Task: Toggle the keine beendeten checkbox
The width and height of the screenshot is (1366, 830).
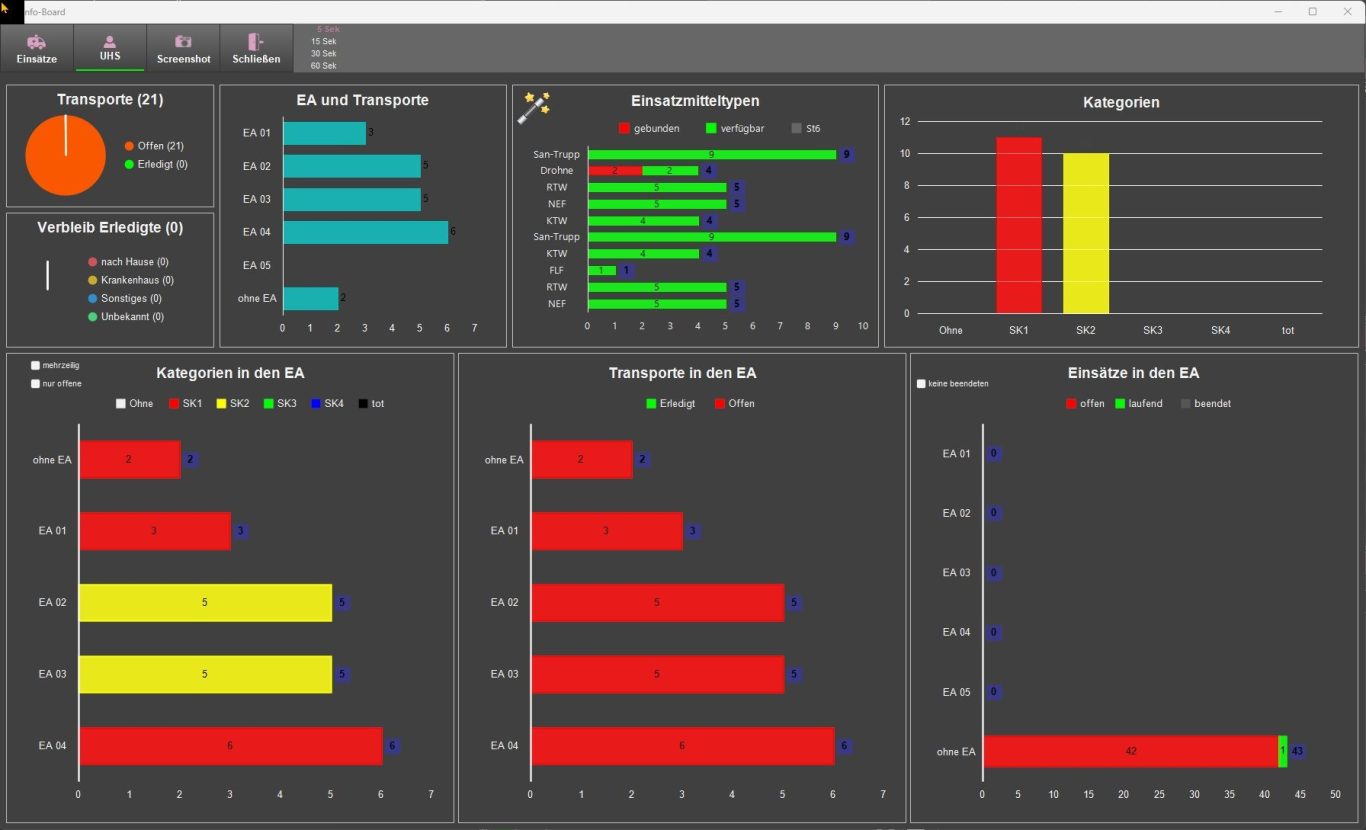Action: pyautogui.click(x=922, y=384)
